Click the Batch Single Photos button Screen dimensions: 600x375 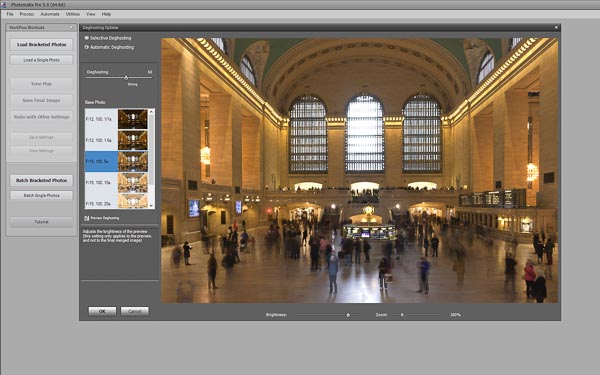pyautogui.click(x=41, y=196)
